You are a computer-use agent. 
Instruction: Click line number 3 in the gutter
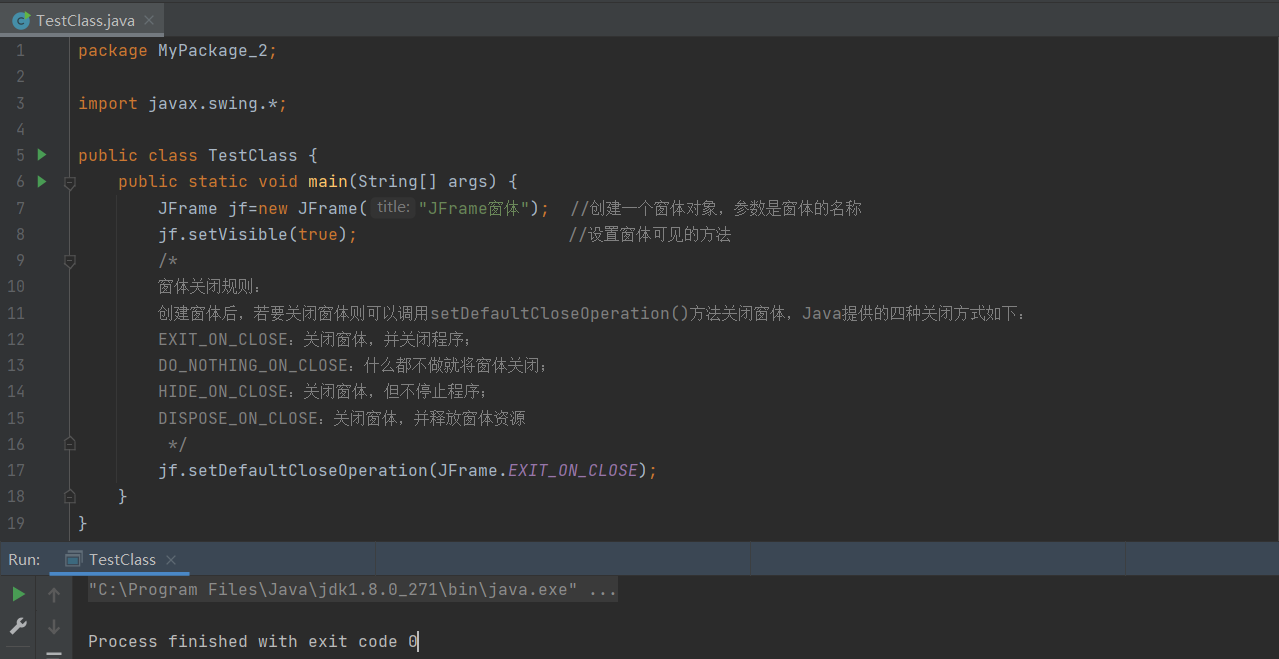20,103
